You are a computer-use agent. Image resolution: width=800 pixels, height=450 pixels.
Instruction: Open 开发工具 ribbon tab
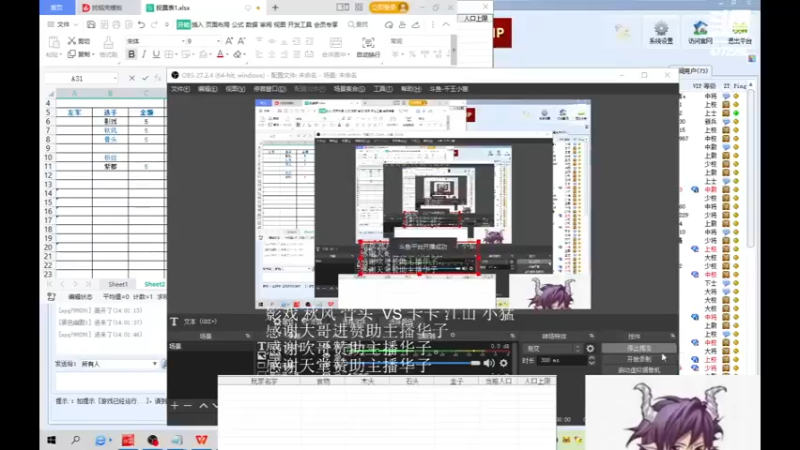pyautogui.click(x=299, y=24)
